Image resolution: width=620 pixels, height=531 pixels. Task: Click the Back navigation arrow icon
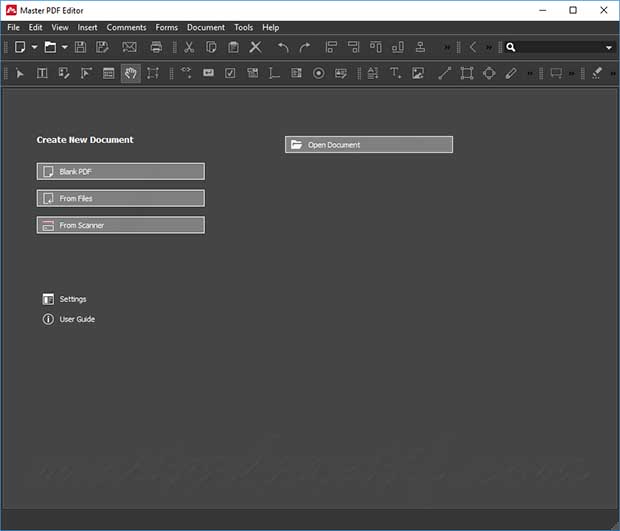click(x=473, y=47)
